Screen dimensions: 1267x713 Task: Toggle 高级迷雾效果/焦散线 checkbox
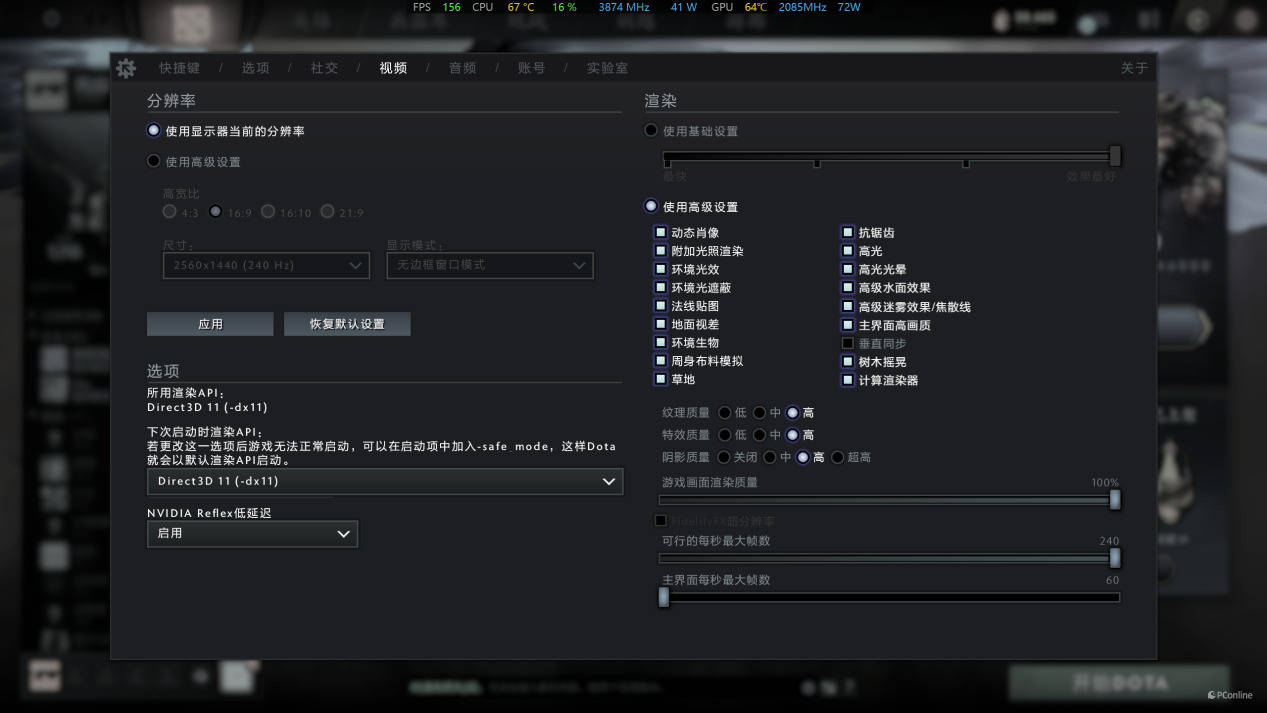(847, 306)
